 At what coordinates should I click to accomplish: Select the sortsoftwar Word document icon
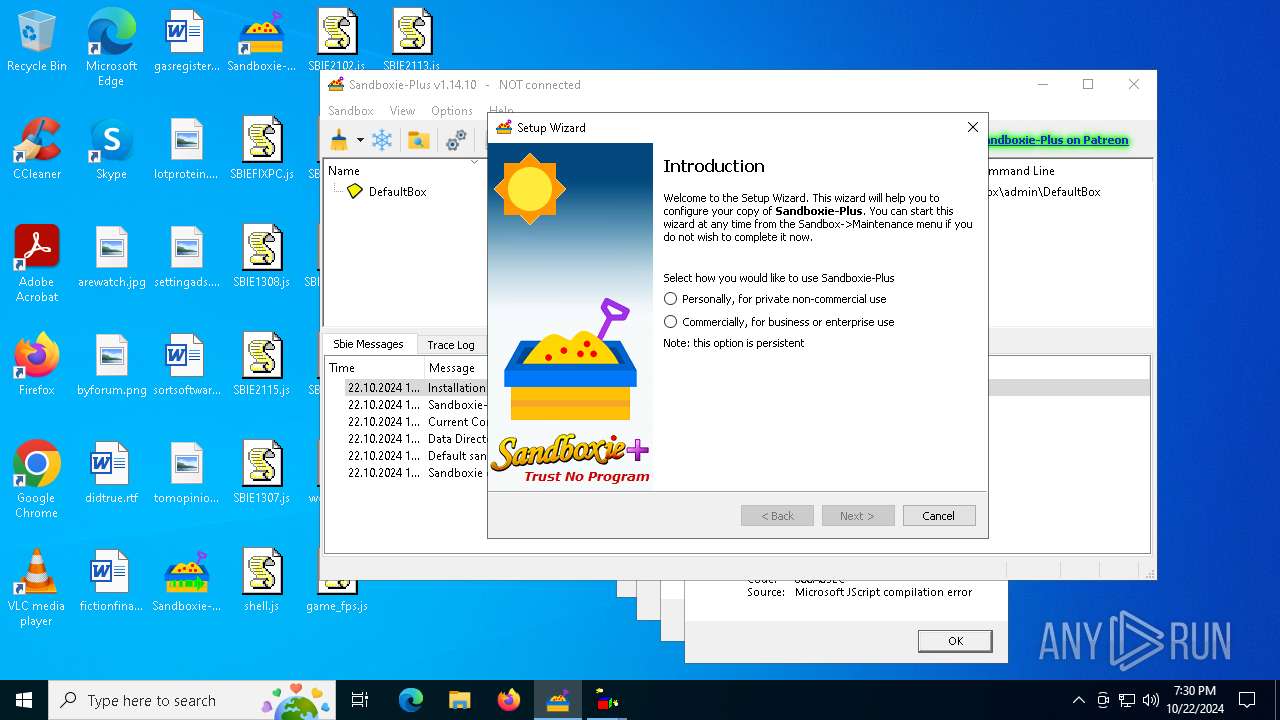pyautogui.click(x=187, y=364)
